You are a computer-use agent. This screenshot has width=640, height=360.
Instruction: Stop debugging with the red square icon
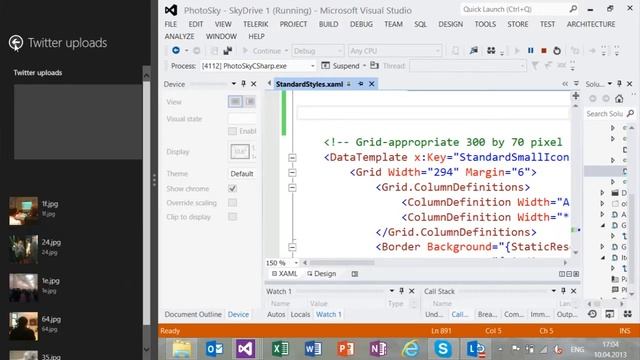click(544, 51)
